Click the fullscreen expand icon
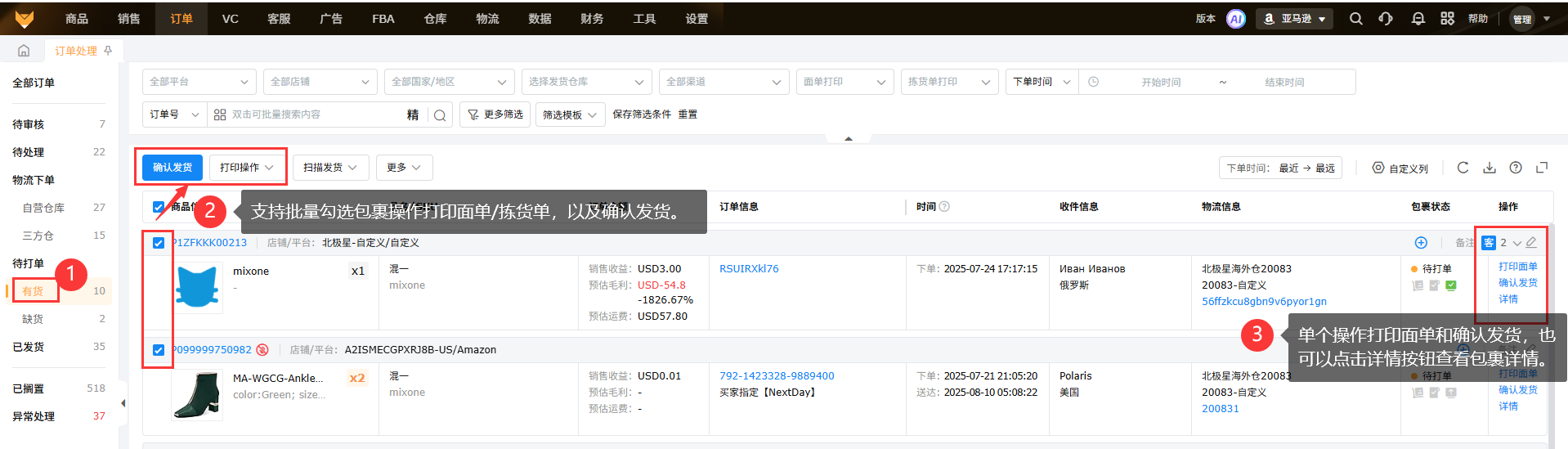This screenshot has width=1568, height=449. tap(1542, 168)
